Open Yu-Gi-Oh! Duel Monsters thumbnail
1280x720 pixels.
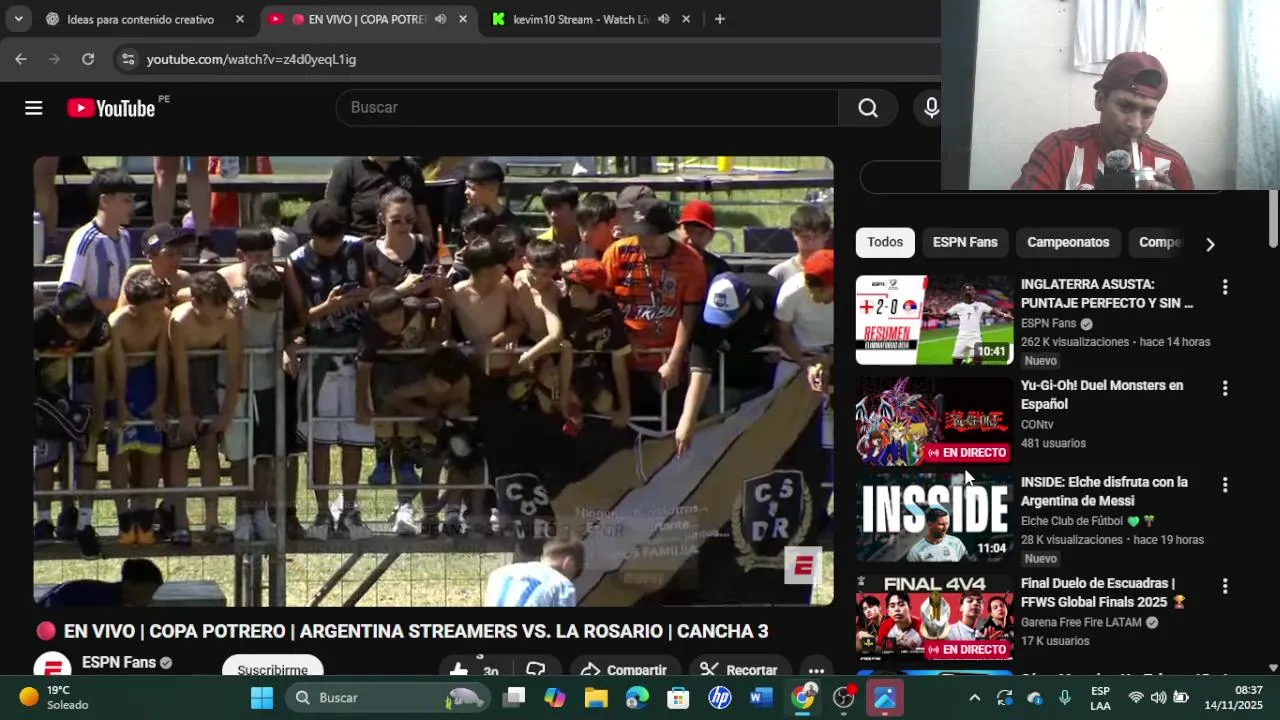coord(934,421)
